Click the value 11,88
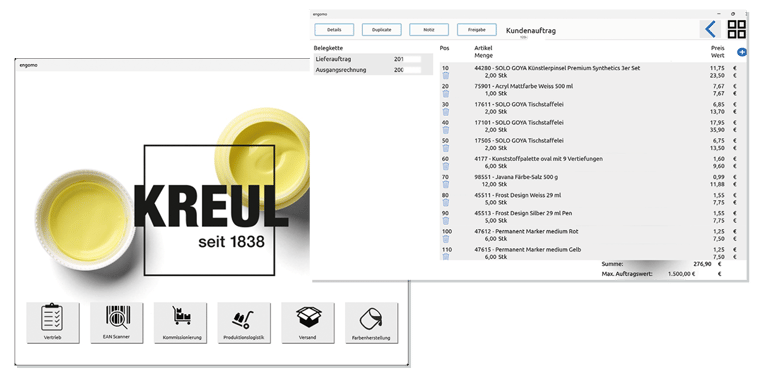This screenshot has width=760, height=380. (x=717, y=185)
